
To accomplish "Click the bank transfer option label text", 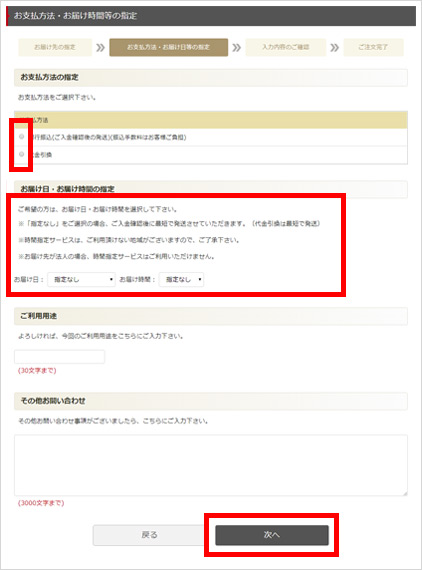I will (108, 137).
